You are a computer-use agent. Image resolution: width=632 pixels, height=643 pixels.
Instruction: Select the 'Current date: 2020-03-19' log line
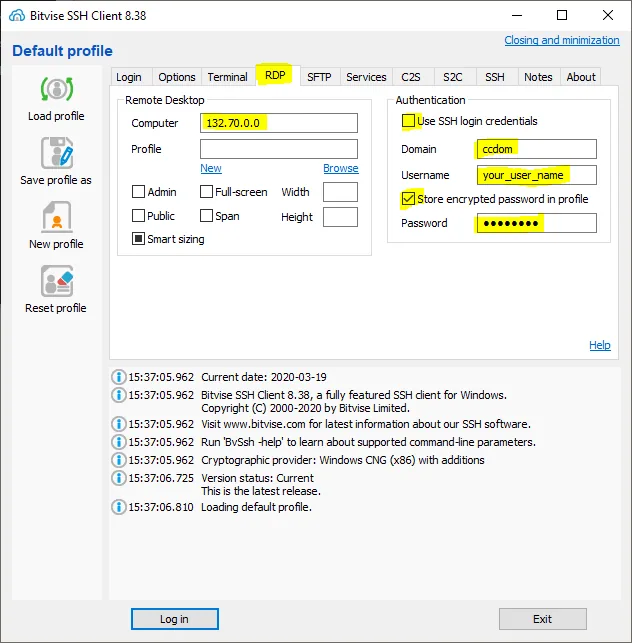(x=264, y=377)
